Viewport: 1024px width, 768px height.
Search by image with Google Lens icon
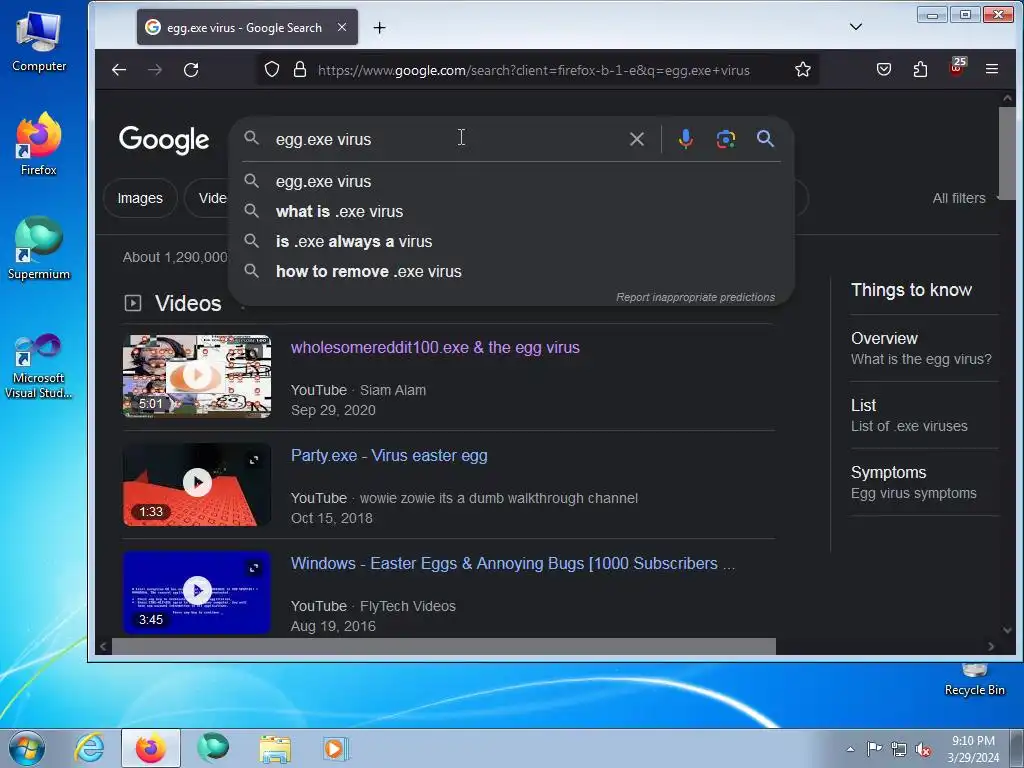[726, 139]
